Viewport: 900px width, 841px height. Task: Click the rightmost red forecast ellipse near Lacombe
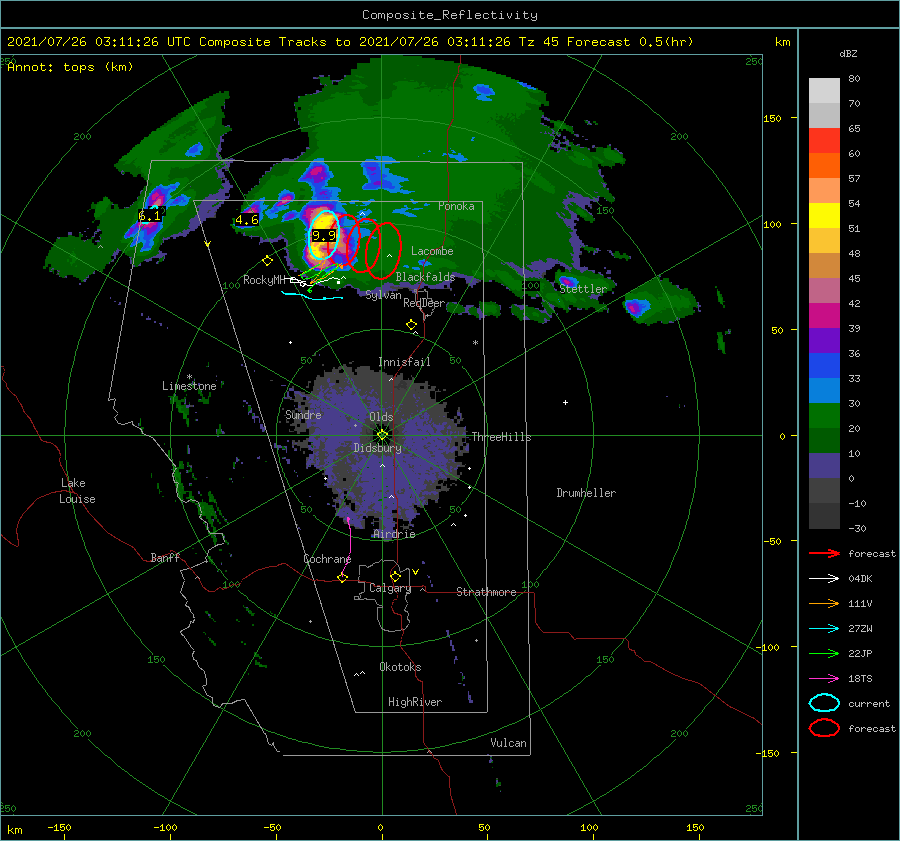coord(383,251)
